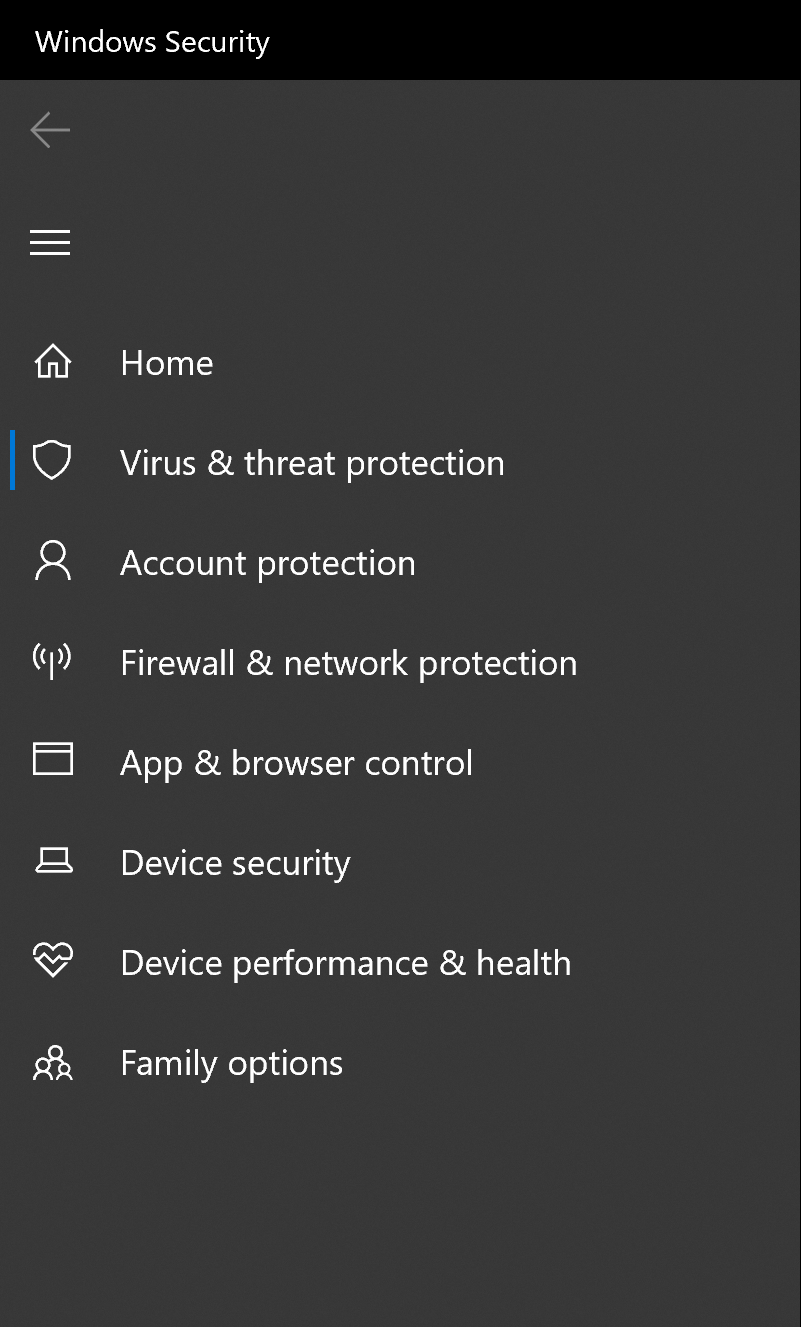Open Device performance & health
The width and height of the screenshot is (801, 1327).
(x=345, y=963)
